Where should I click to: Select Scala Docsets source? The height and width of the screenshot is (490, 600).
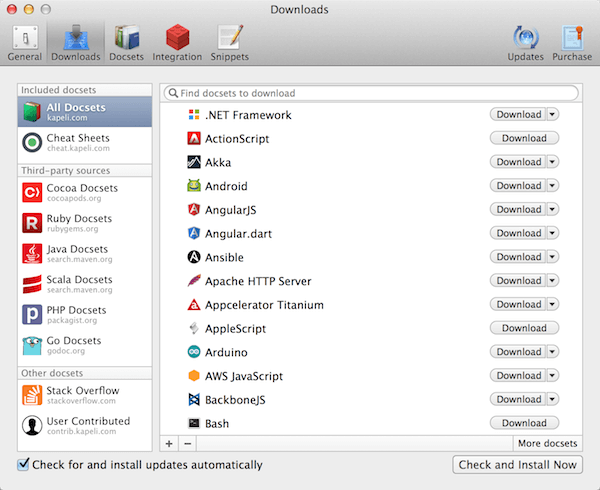pos(85,284)
